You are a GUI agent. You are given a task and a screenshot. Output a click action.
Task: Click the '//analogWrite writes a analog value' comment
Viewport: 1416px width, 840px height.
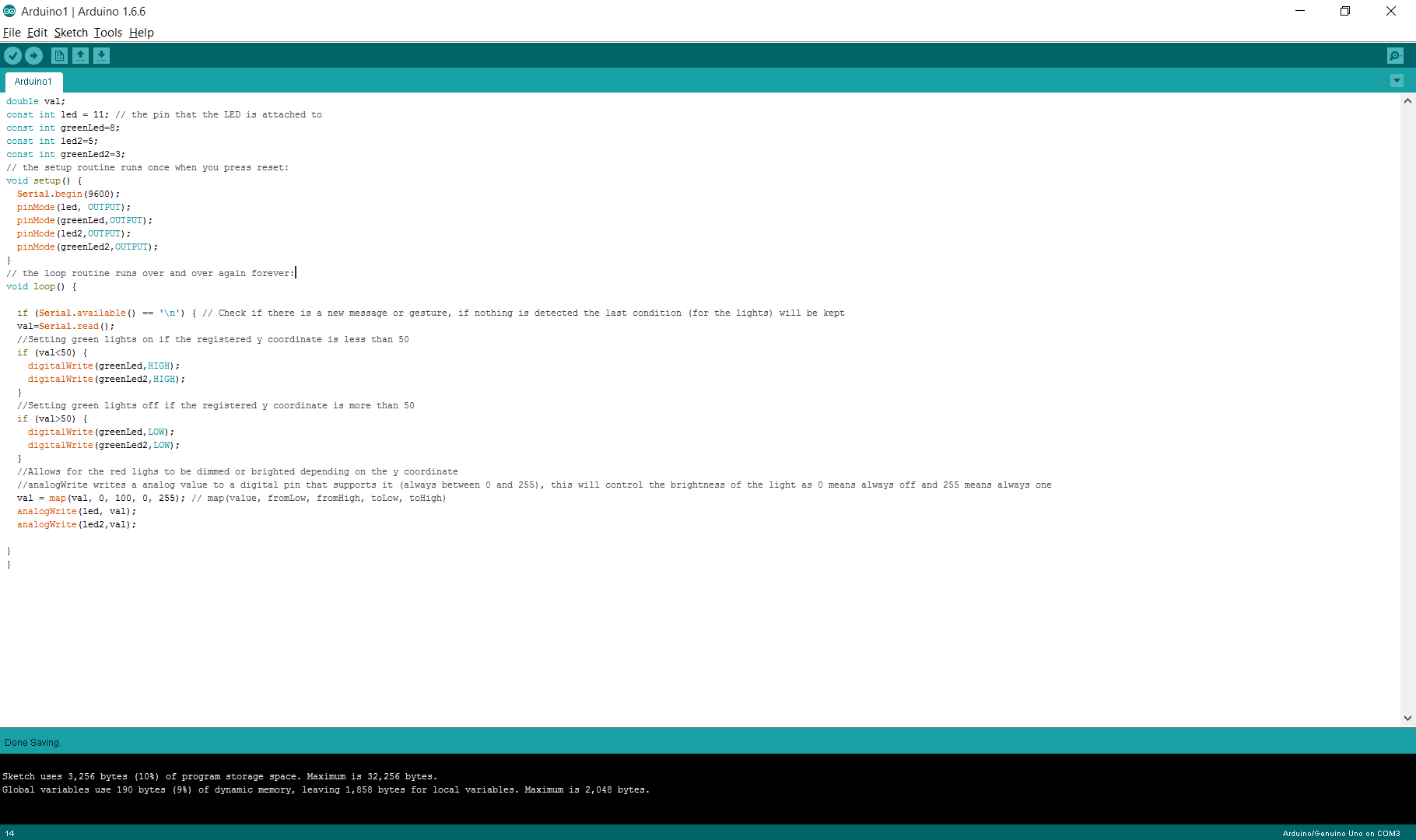point(535,485)
